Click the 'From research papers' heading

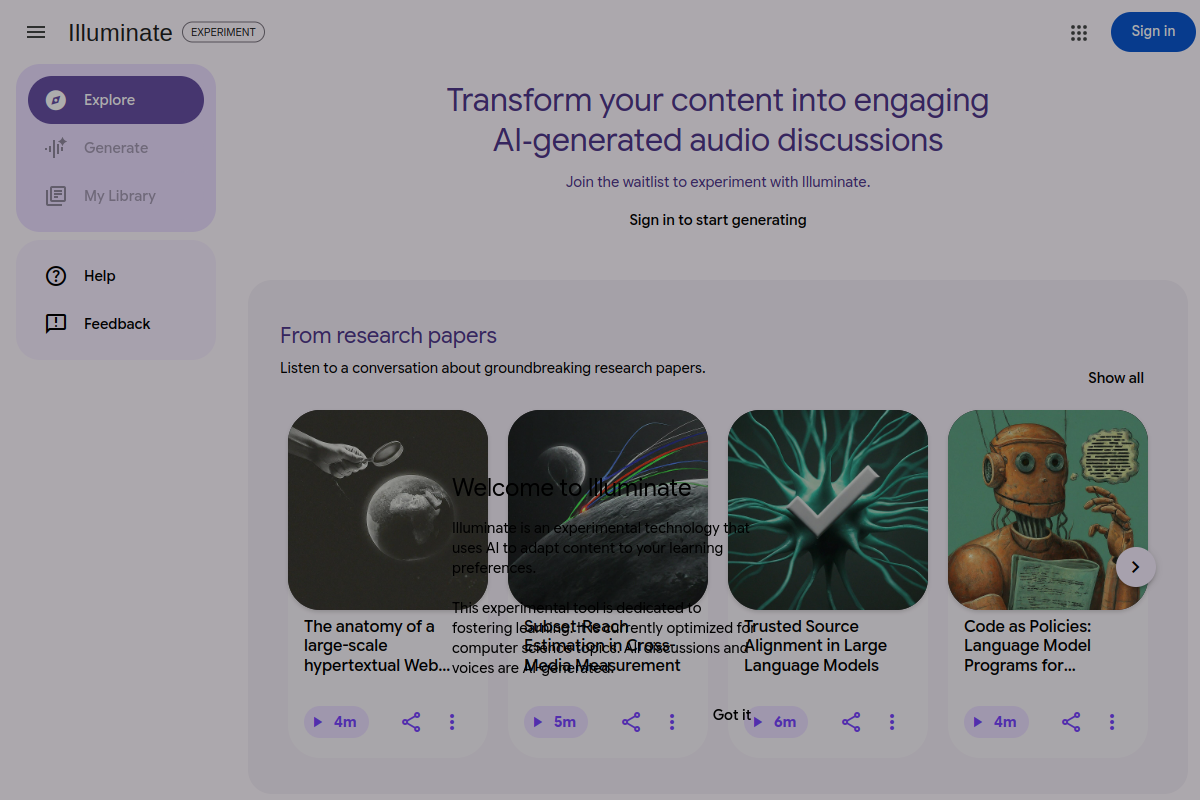tap(388, 336)
